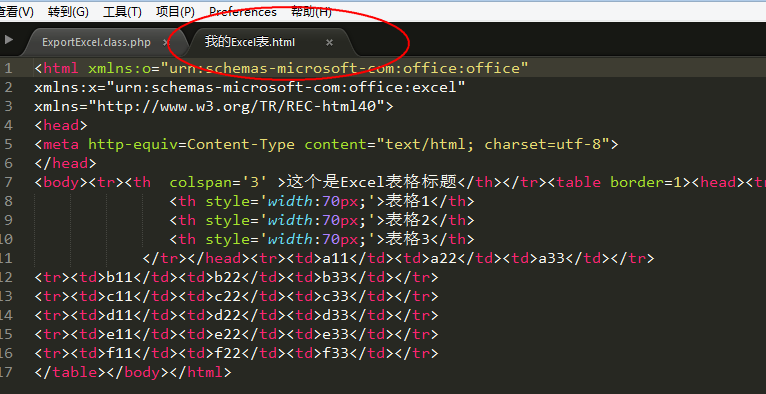Open the 查看(V) menu
Screen dimensions: 766x394
click(x=16, y=12)
